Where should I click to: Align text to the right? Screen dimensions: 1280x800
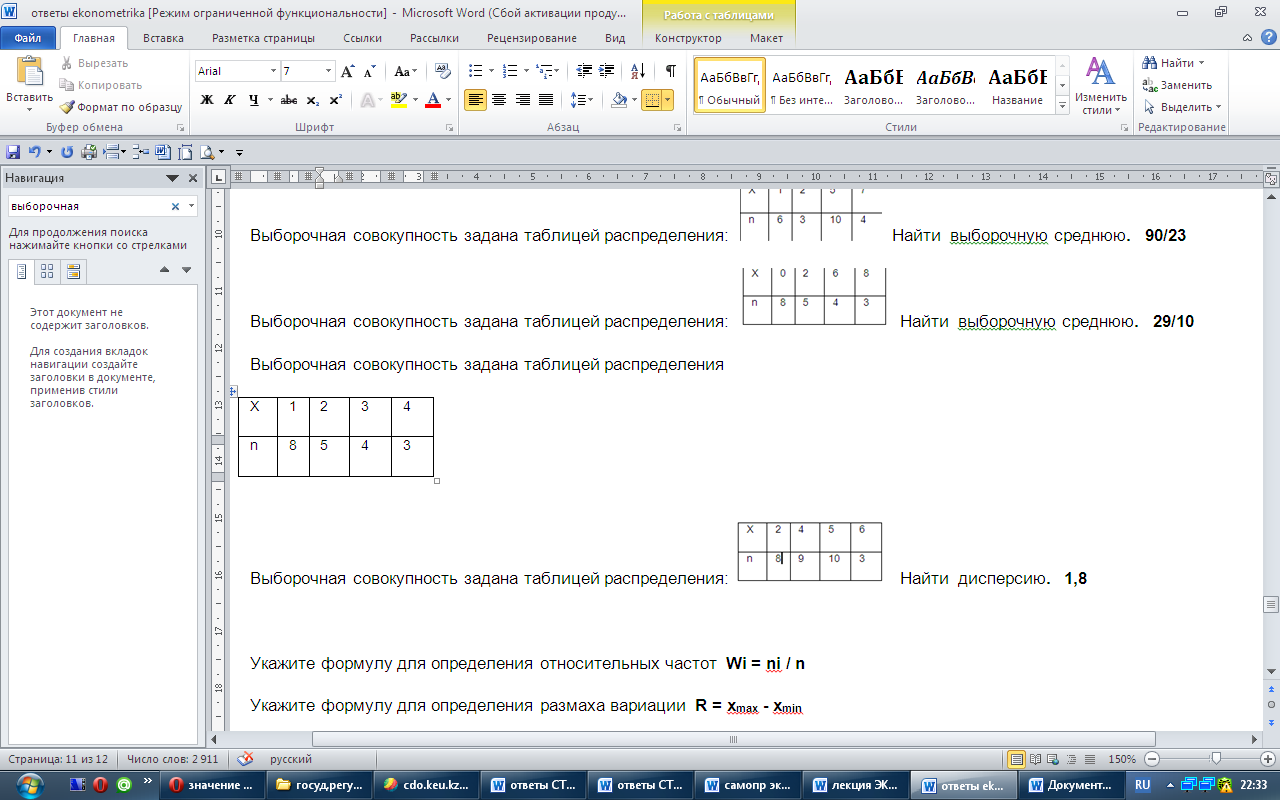[522, 100]
